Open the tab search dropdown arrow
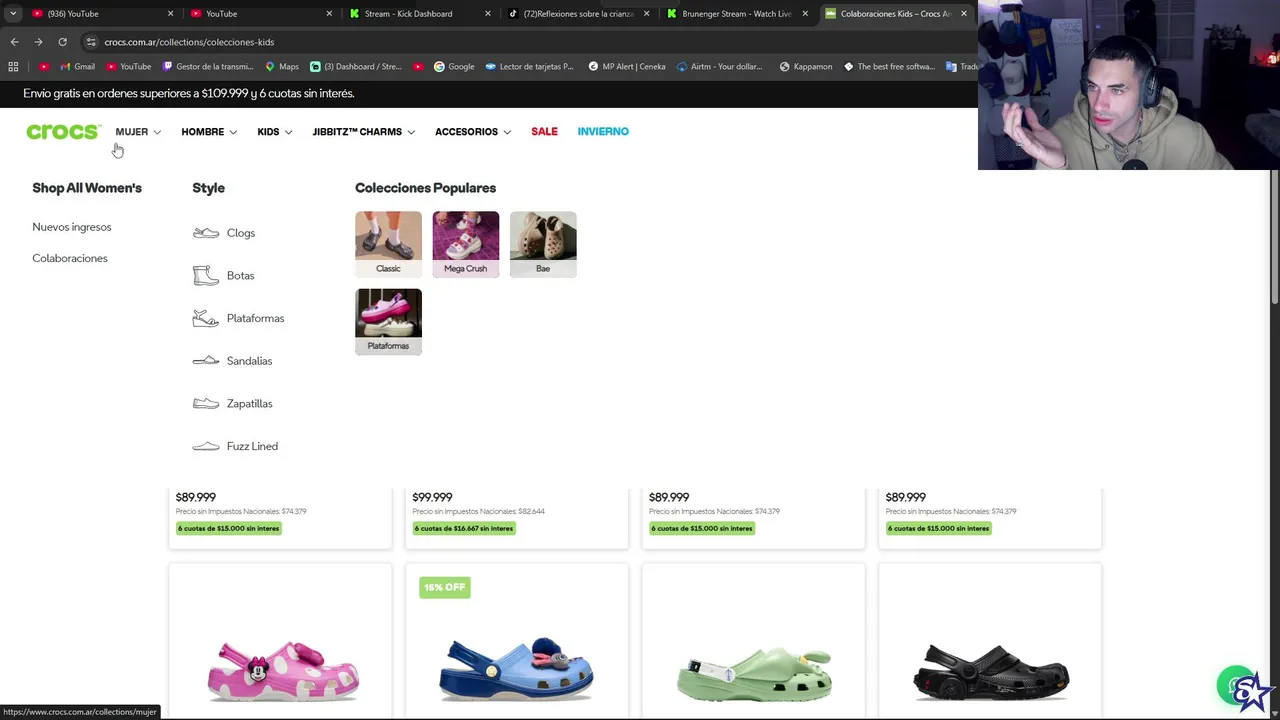1280x720 pixels. coord(13,14)
